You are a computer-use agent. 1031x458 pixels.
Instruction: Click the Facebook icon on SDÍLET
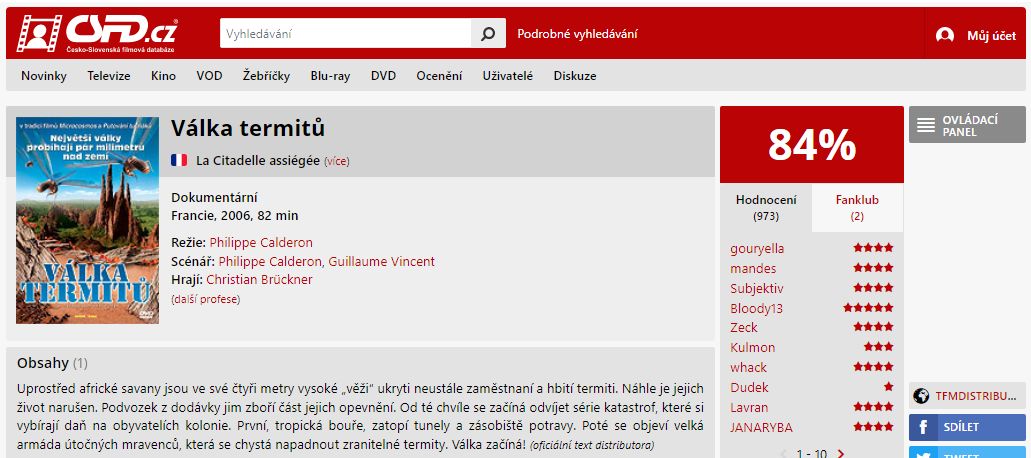click(x=925, y=428)
